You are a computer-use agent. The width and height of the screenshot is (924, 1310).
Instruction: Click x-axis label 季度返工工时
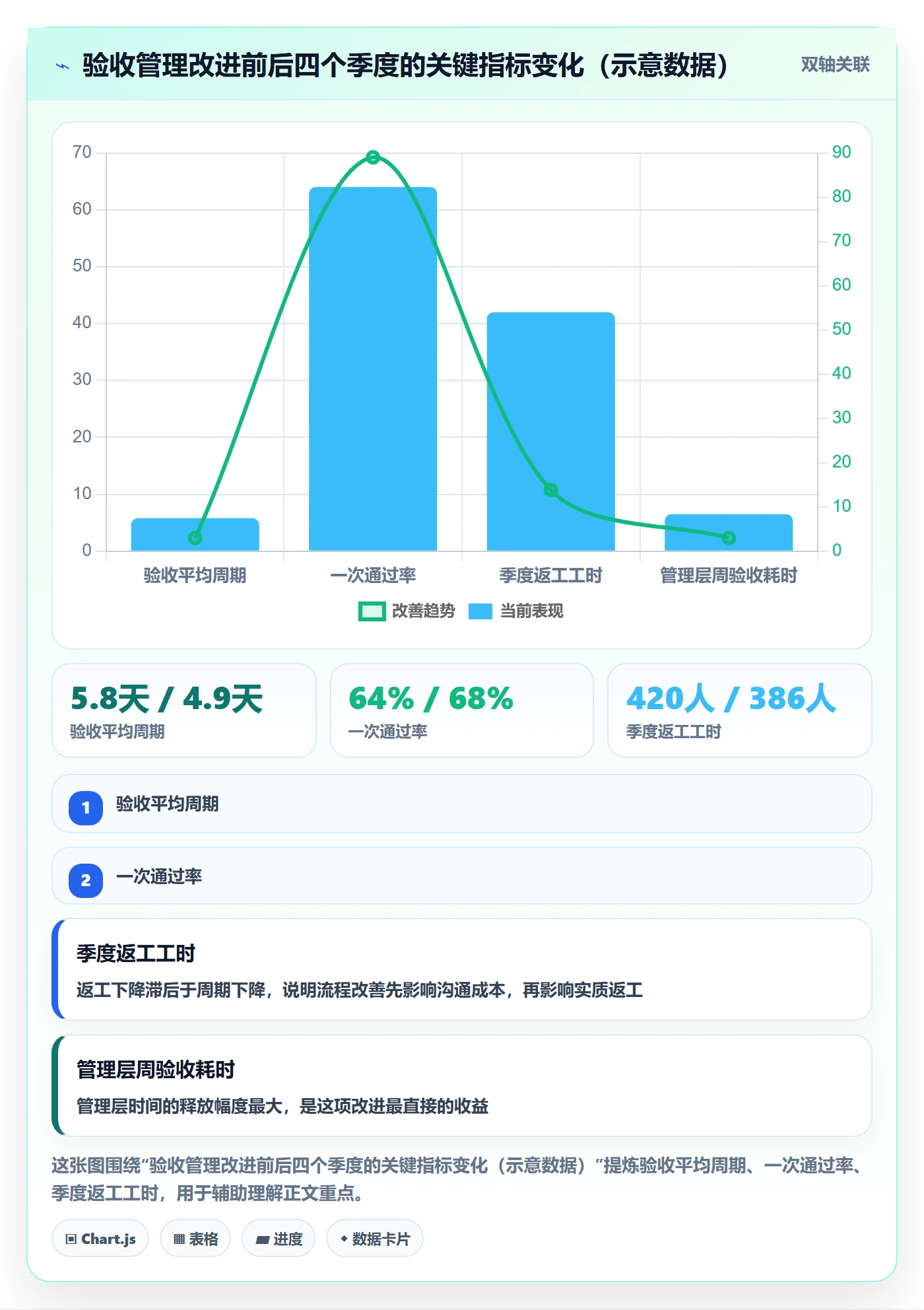(550, 576)
